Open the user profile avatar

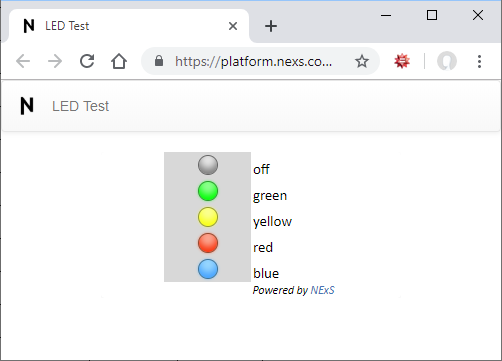click(x=447, y=61)
